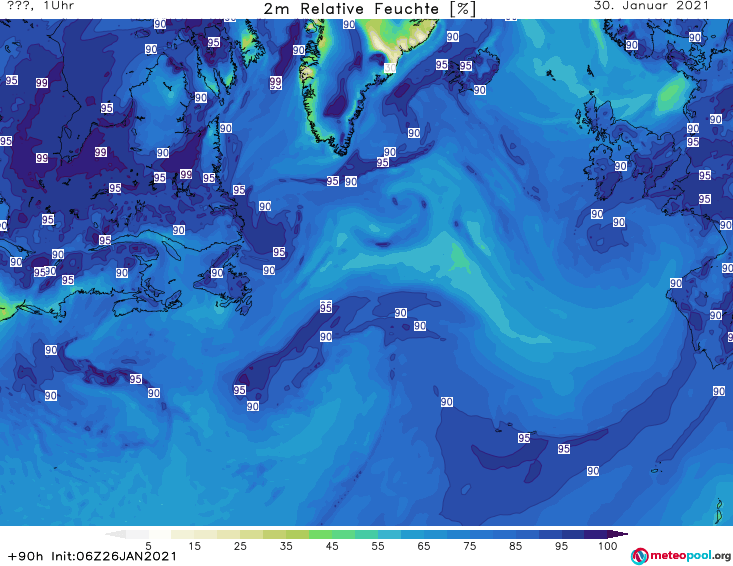Click the legend value '25'
This screenshot has height=566, width=733.
[240, 545]
